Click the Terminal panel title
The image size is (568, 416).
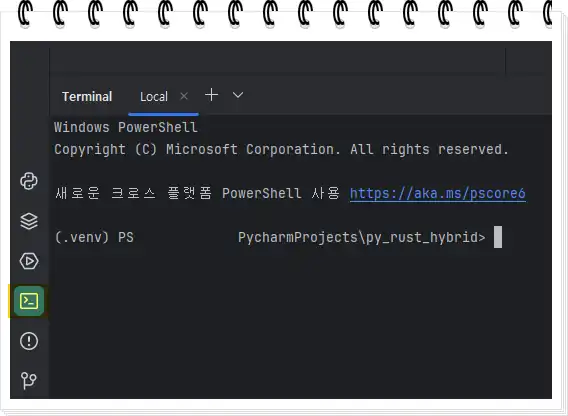click(87, 97)
